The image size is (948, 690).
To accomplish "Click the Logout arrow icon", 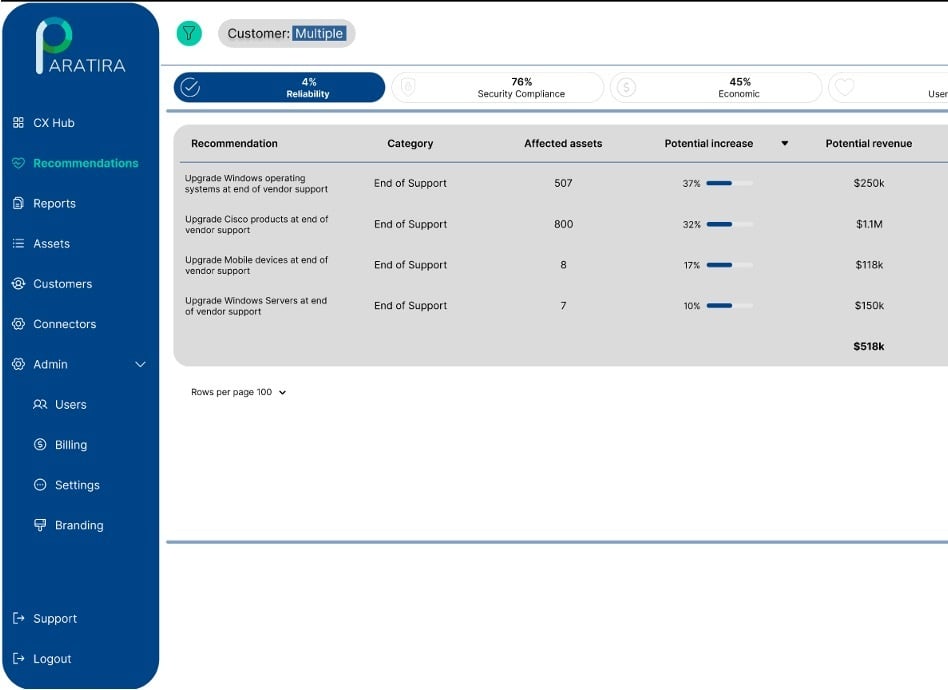I will click(18, 659).
